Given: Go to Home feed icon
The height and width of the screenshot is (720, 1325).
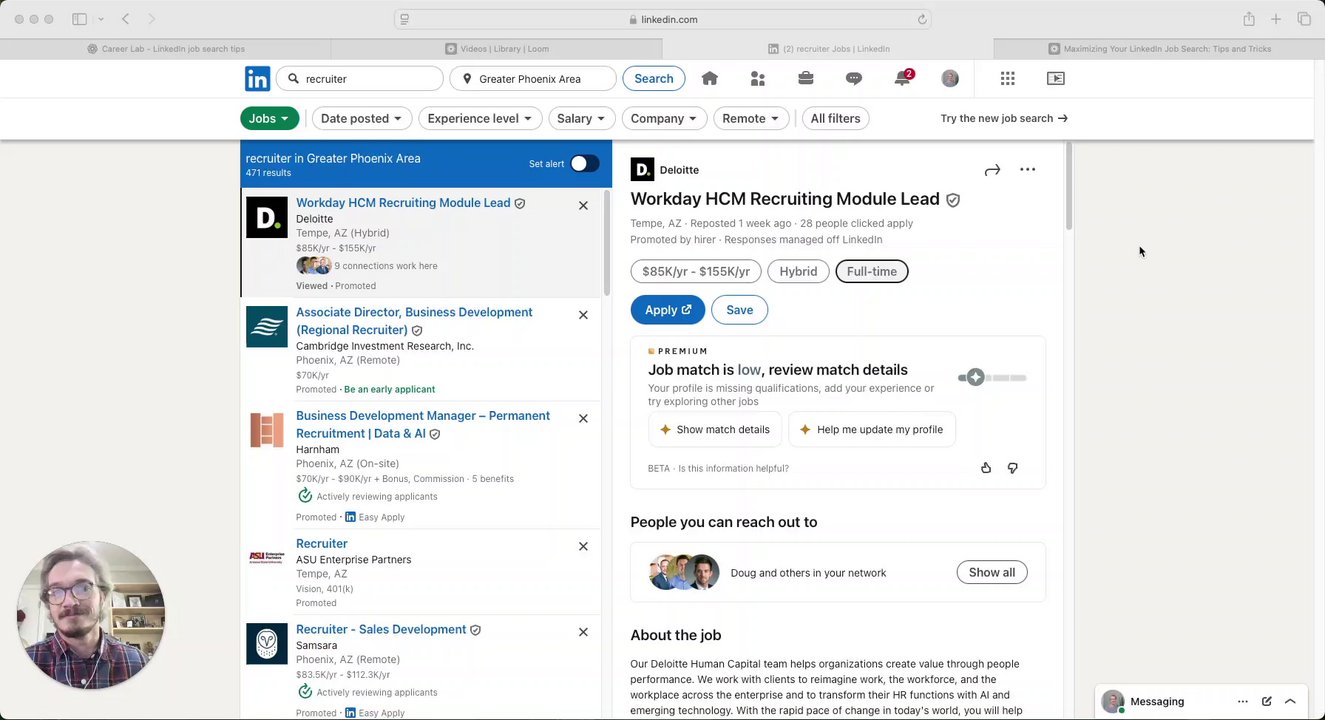Looking at the screenshot, I should pos(710,78).
